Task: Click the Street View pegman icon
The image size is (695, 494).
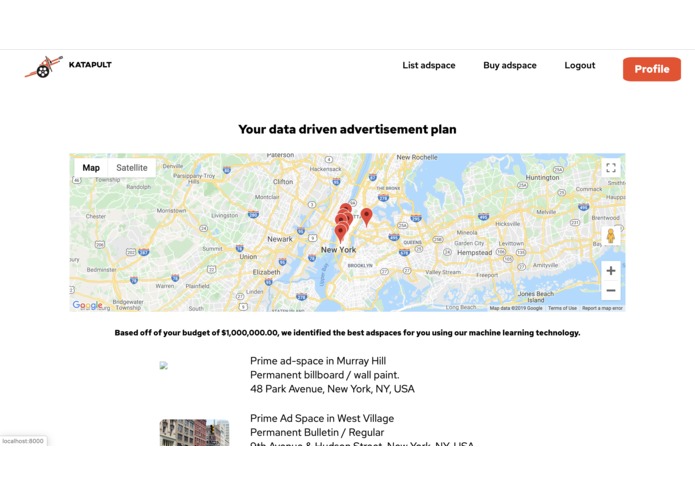Action: pos(610,235)
